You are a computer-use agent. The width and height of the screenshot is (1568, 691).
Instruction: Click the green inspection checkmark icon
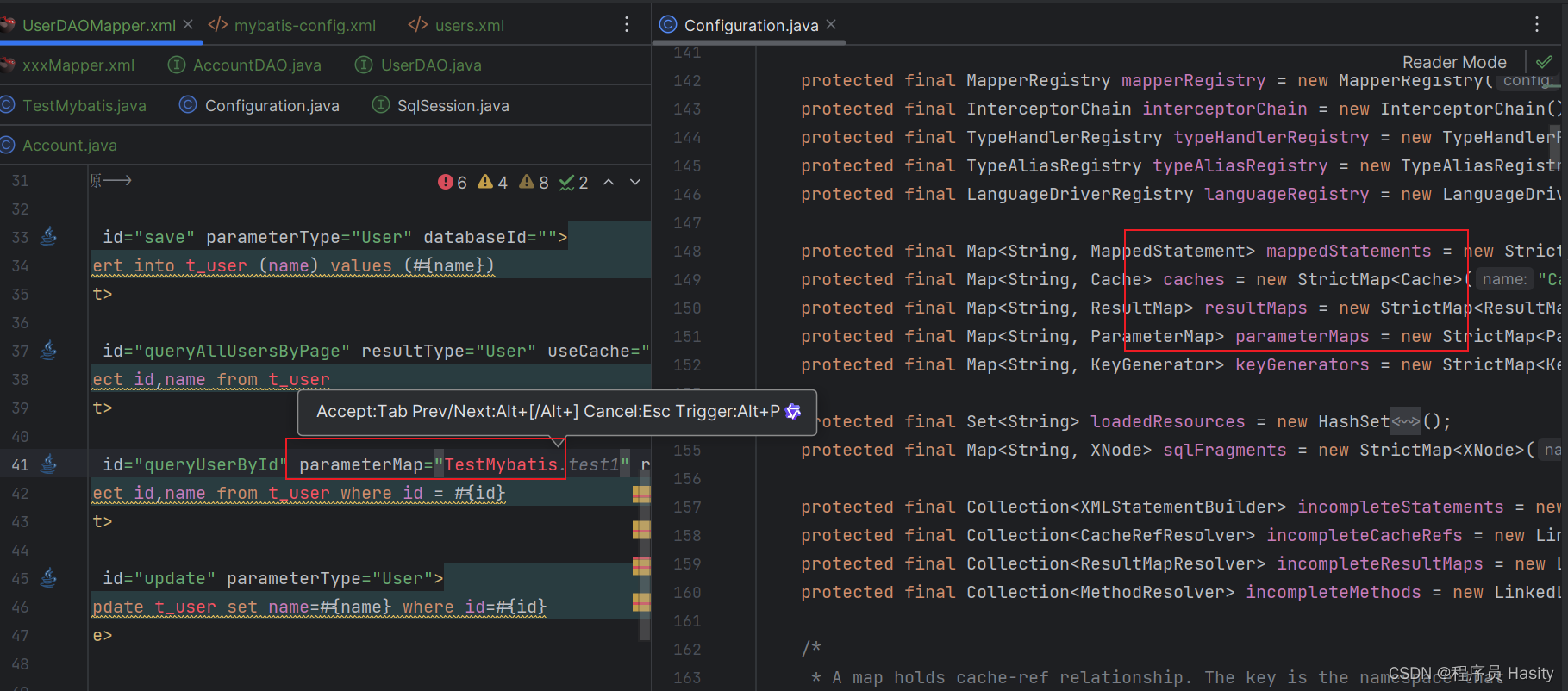[1545, 62]
